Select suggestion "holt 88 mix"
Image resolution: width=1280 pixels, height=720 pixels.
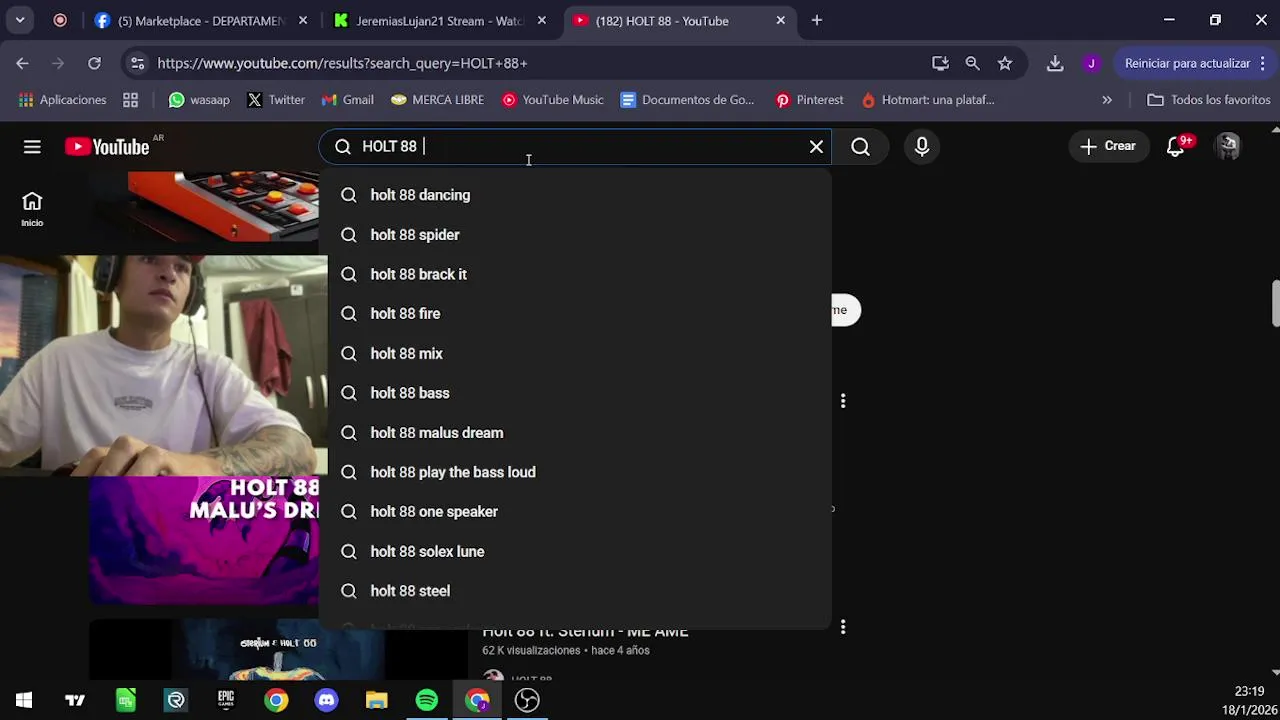[x=575, y=354]
